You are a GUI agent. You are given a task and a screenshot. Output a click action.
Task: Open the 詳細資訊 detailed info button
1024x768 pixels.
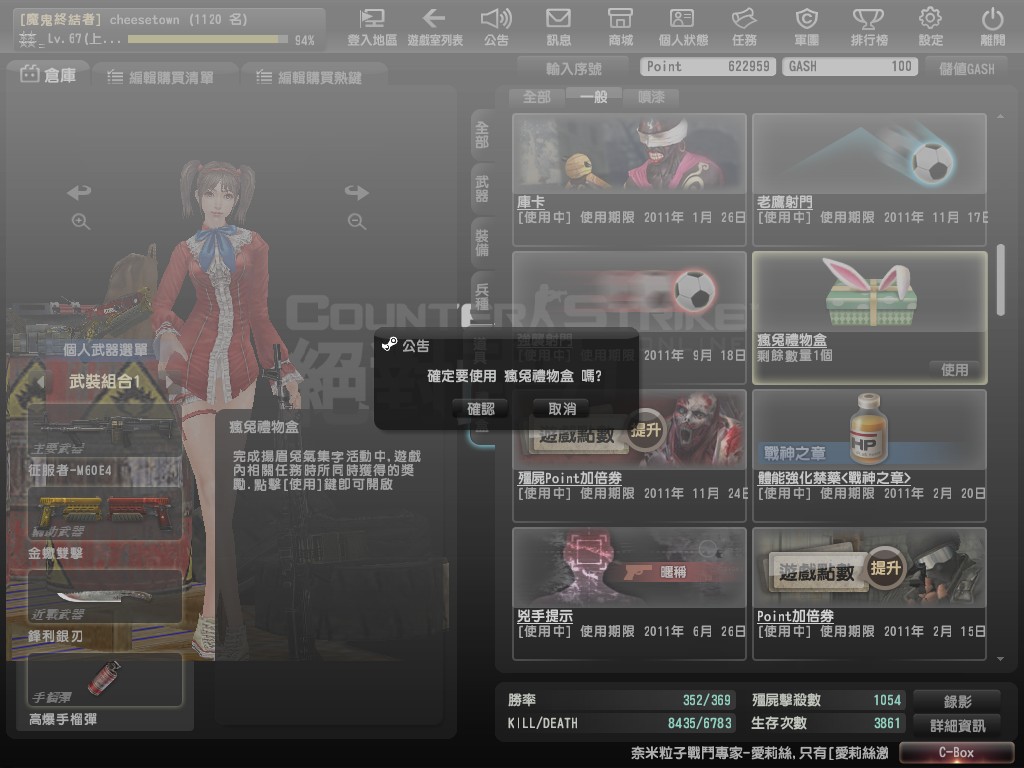[957, 726]
